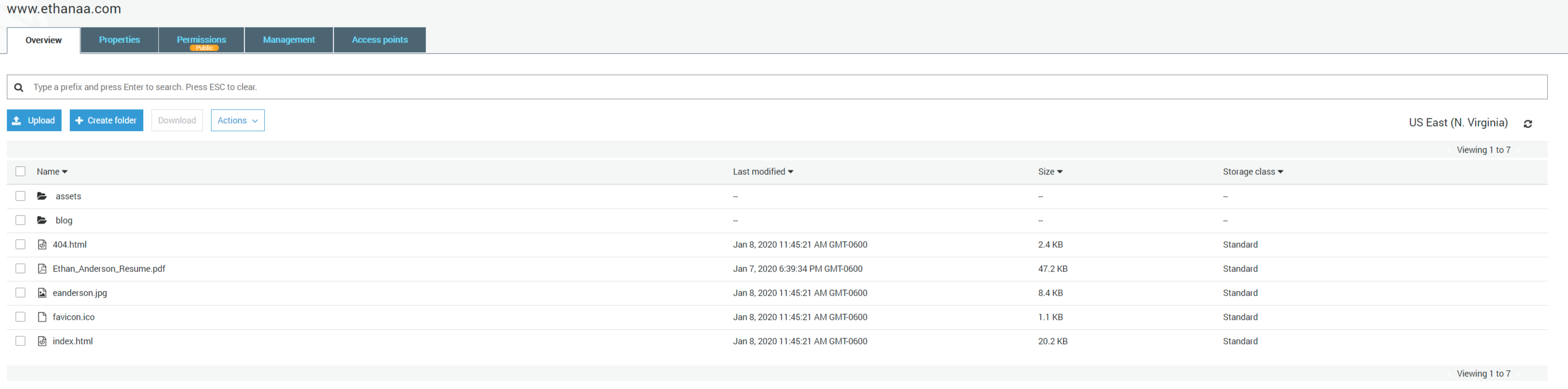
Task: Click the favicon.ico file icon
Action: tap(42, 317)
